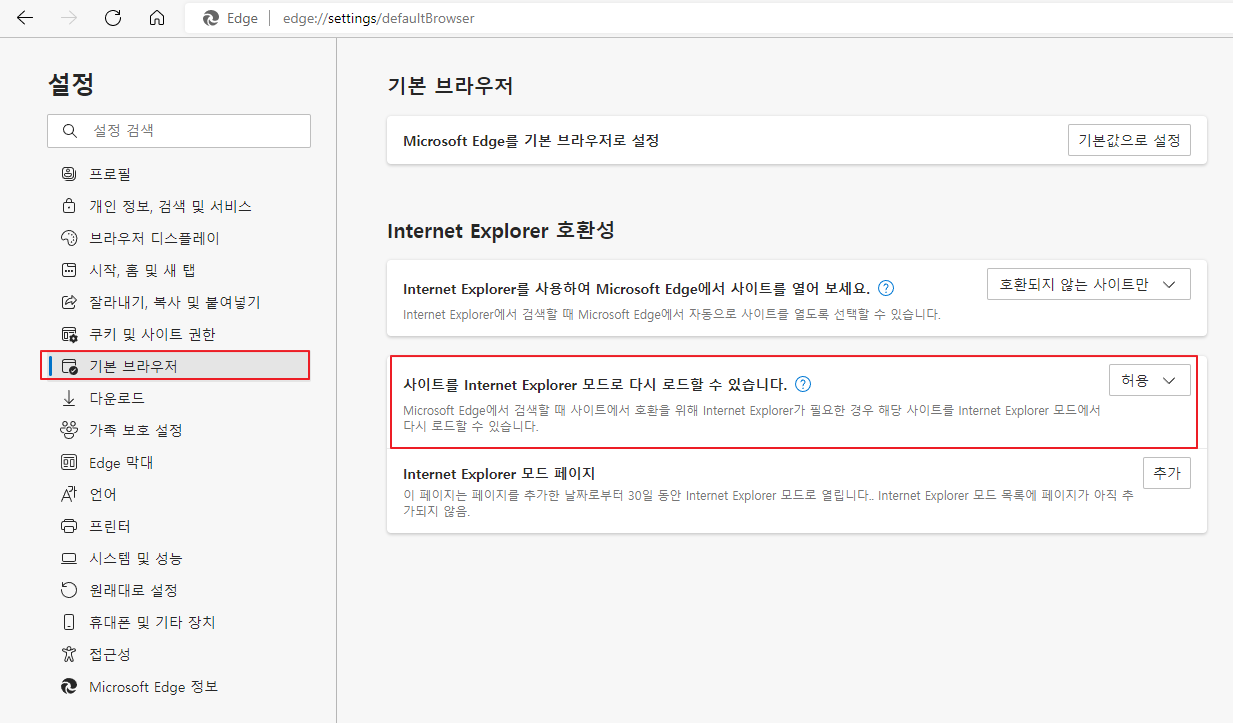
Task: Click the reset icon beside 원래대로 설정
Action: [69, 590]
